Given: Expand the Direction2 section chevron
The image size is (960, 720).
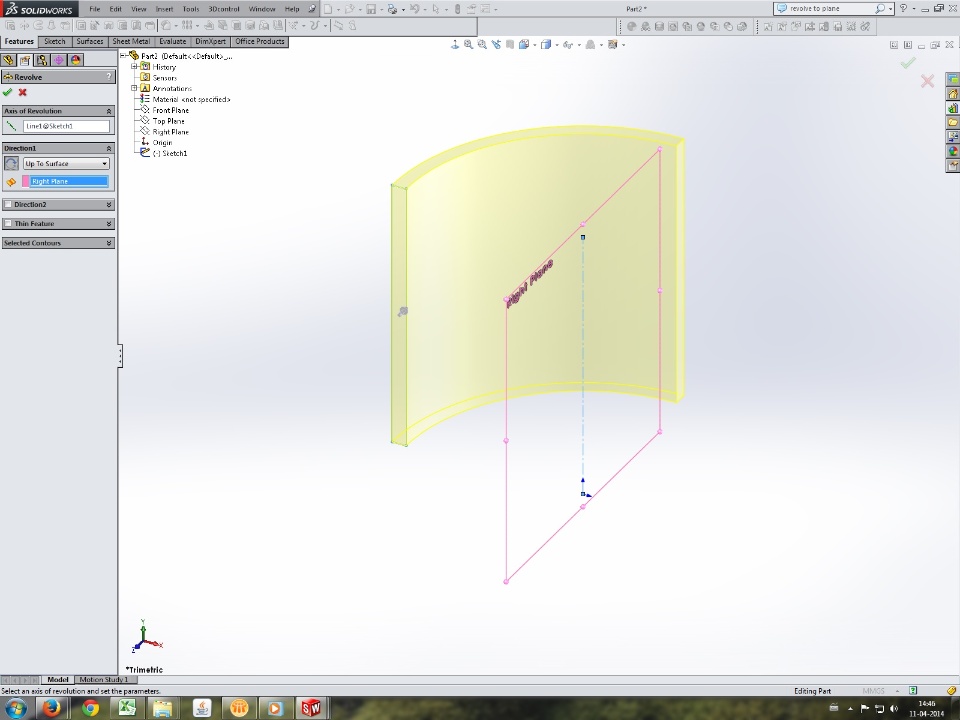Looking at the screenshot, I should (109, 204).
